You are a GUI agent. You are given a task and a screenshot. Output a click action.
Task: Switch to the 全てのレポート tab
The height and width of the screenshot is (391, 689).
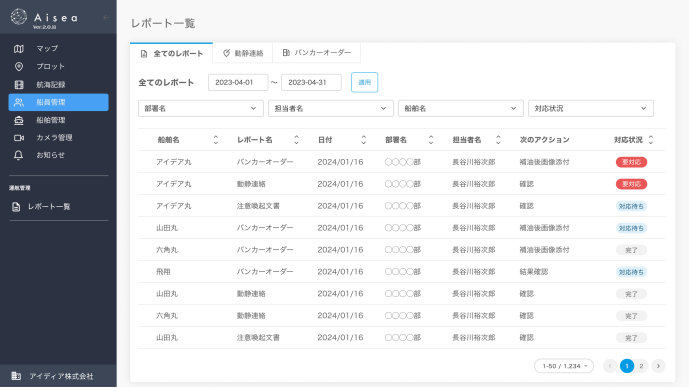coord(171,54)
